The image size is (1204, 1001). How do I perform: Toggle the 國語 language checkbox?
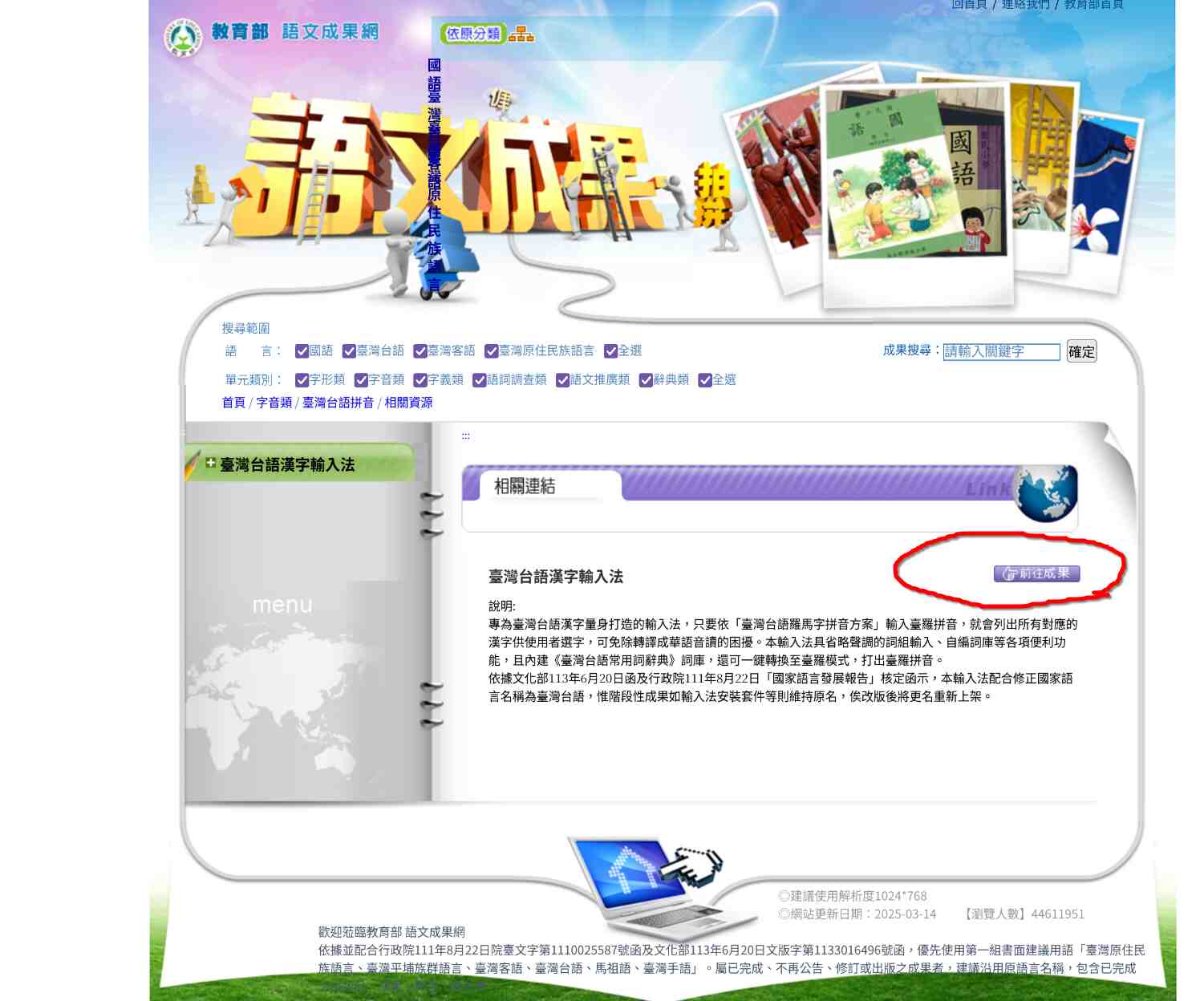[302, 351]
